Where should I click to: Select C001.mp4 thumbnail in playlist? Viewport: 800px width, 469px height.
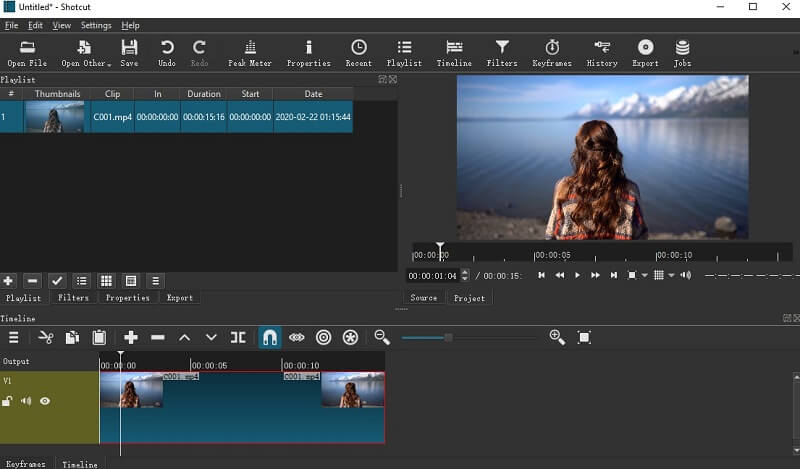(55, 117)
